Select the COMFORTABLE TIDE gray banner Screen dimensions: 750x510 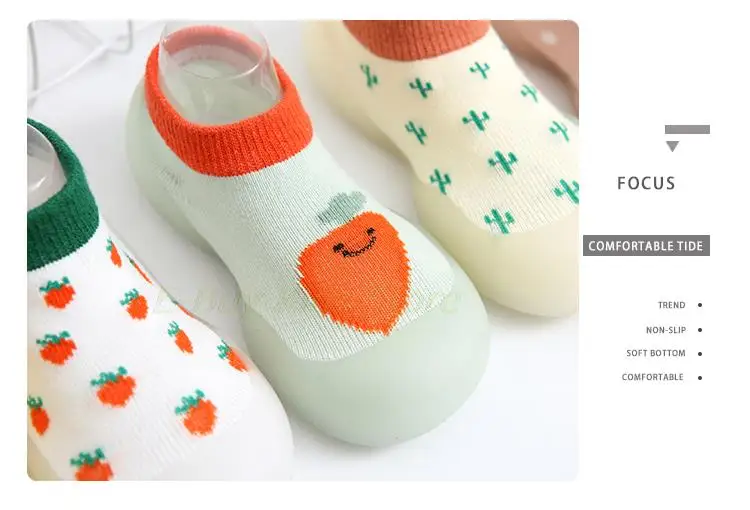point(646,246)
